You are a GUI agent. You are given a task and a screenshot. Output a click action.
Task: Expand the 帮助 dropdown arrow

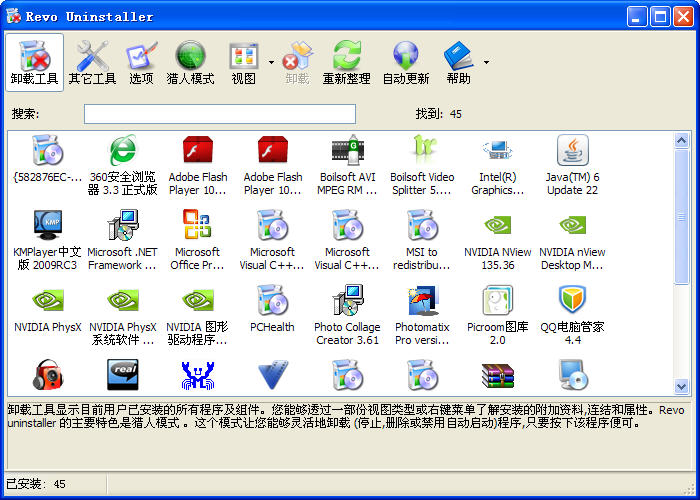(486, 62)
